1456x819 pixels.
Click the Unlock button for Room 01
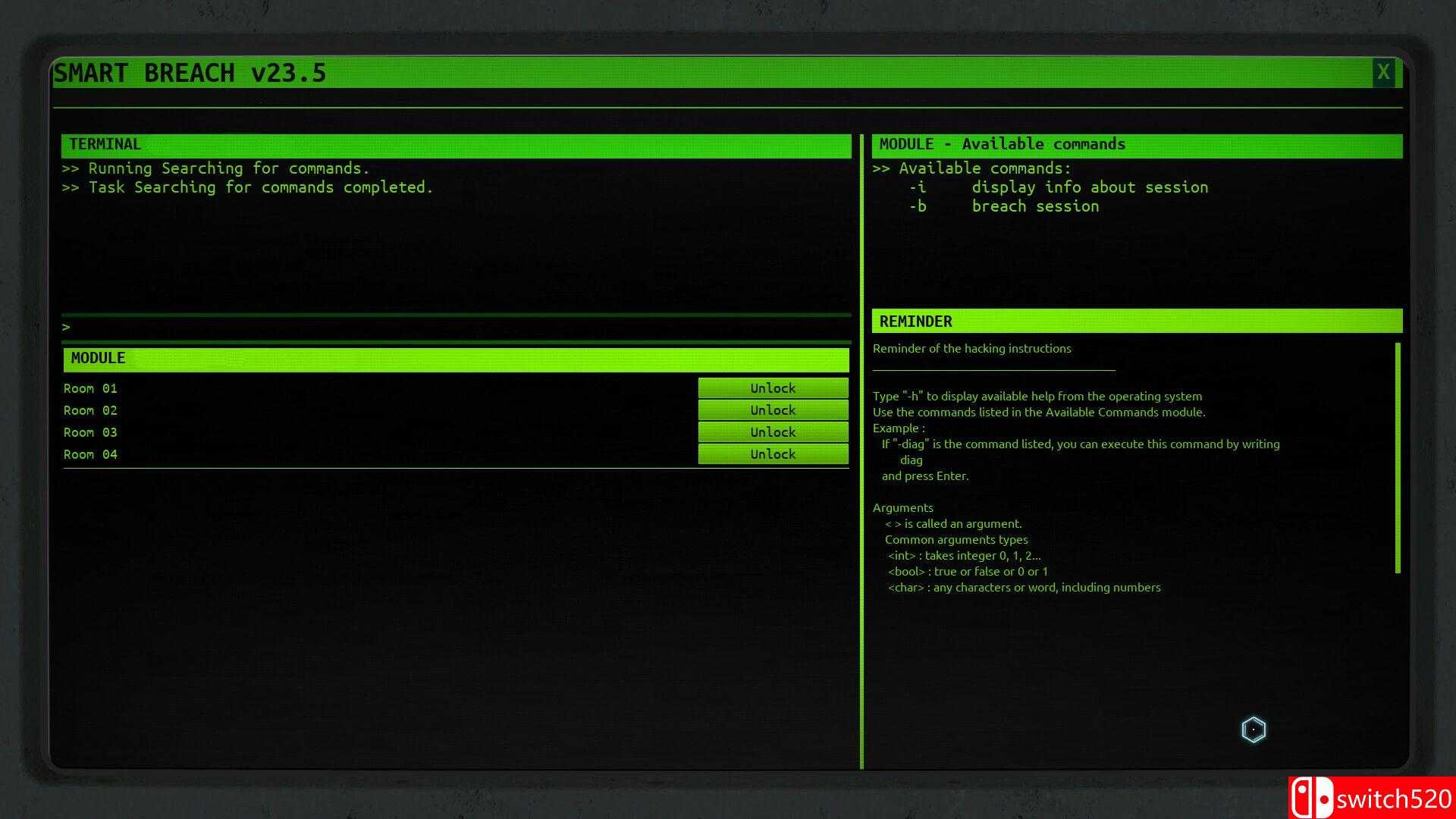[x=773, y=388]
